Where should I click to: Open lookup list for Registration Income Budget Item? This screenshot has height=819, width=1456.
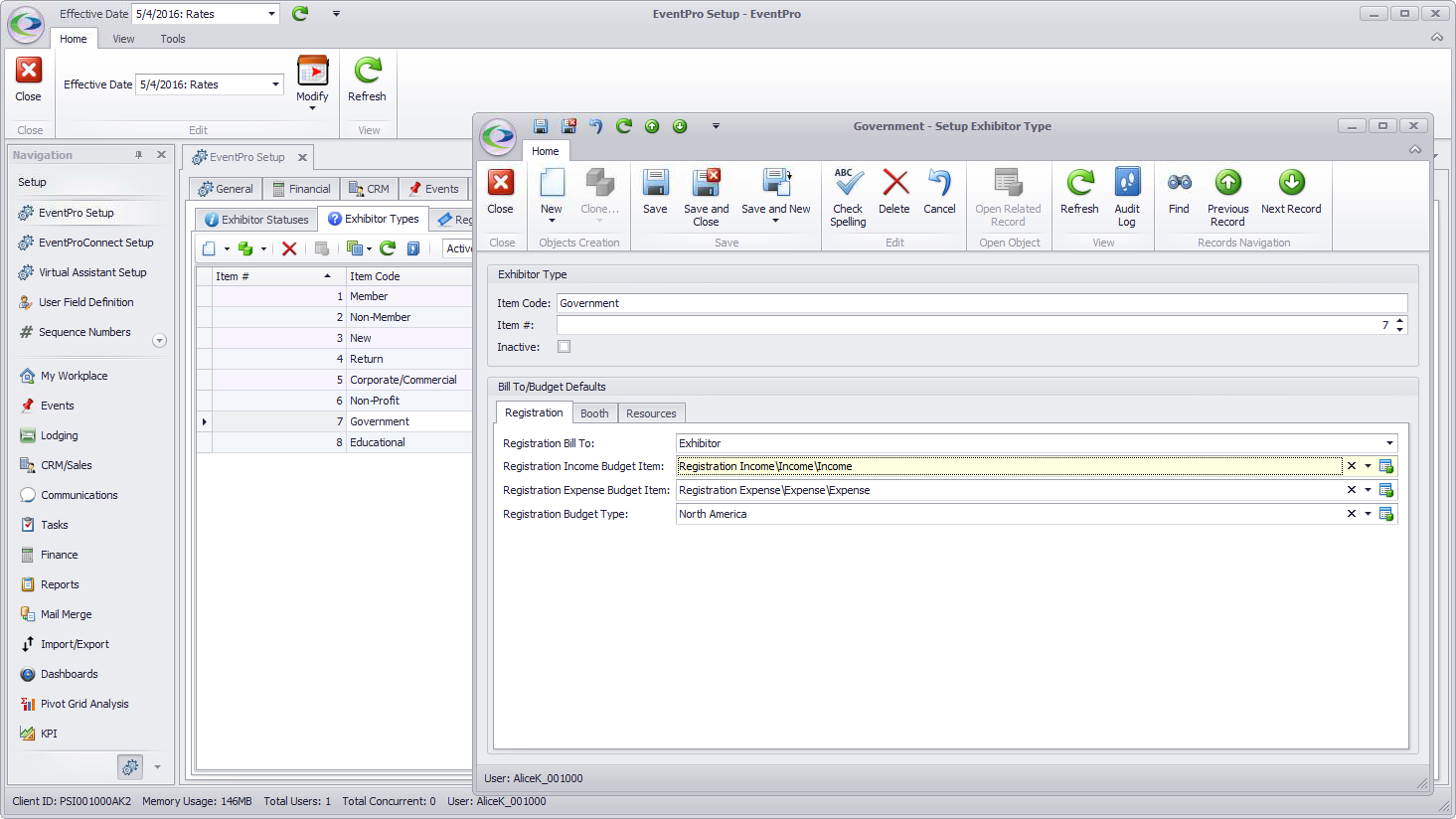pos(1386,466)
